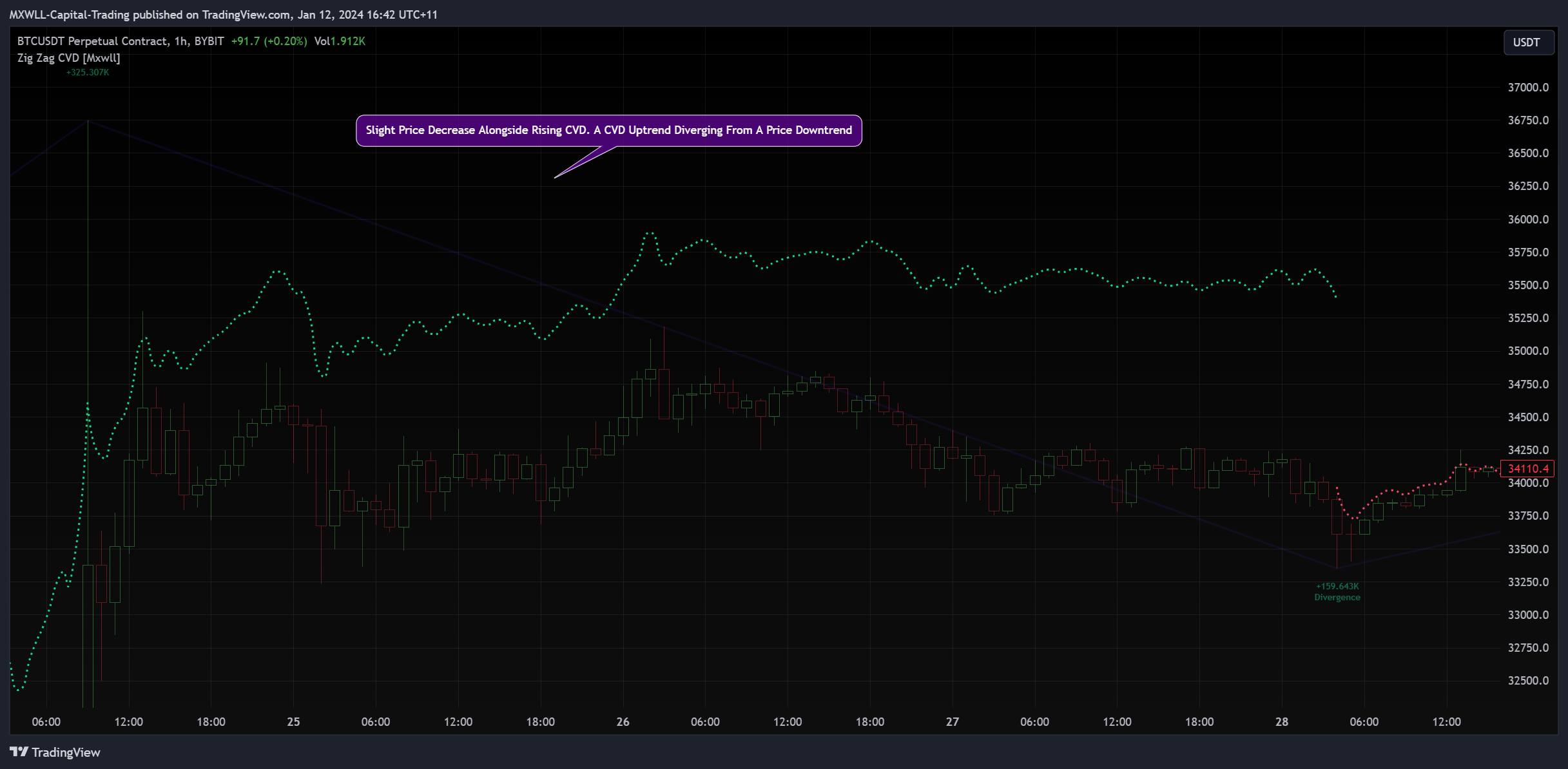The width and height of the screenshot is (1568, 769).
Task: Click the +91.7 (+0.20%) price change text
Action: [269, 41]
